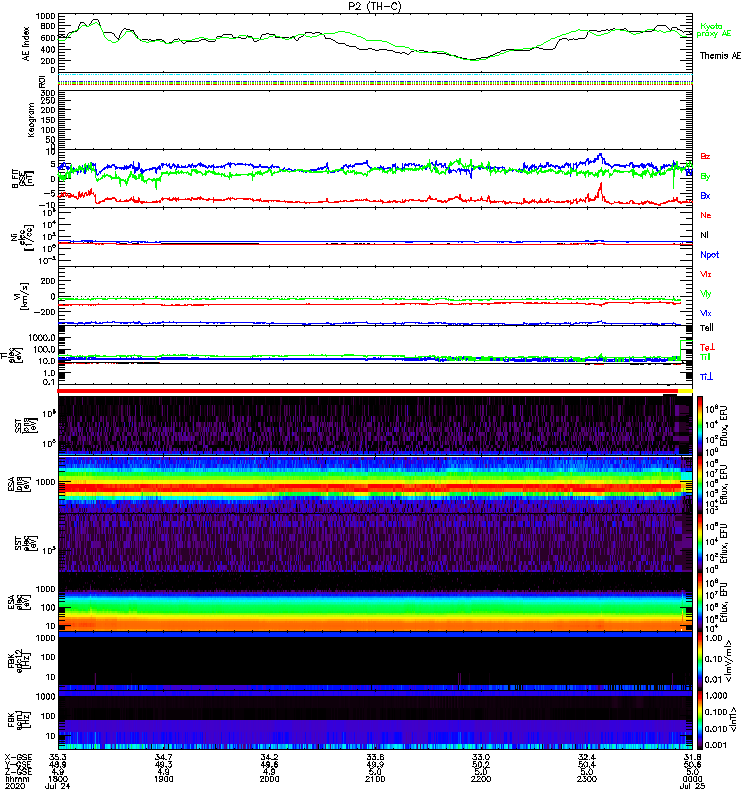Click the 33.0 X-GSE position value
Screen dimensions: 750x800
[481, 757]
